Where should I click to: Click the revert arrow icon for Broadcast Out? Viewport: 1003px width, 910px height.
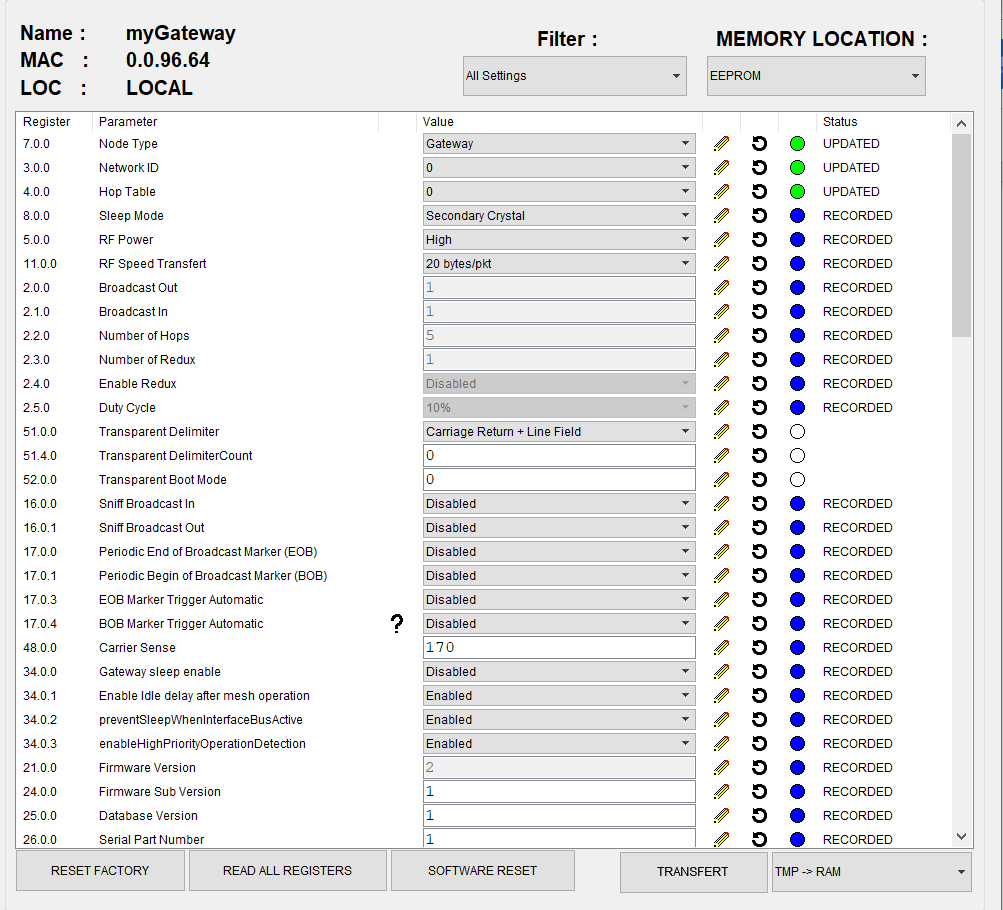759,288
